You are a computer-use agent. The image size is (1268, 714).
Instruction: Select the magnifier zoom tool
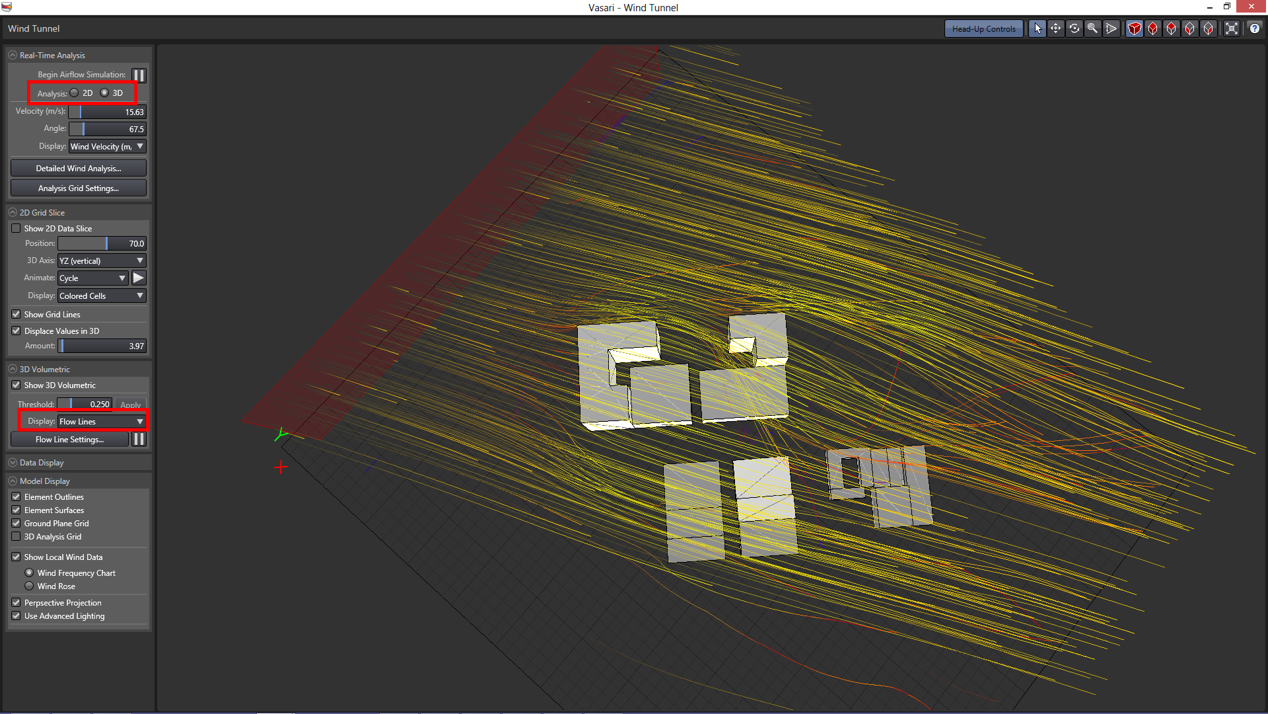pos(1092,29)
